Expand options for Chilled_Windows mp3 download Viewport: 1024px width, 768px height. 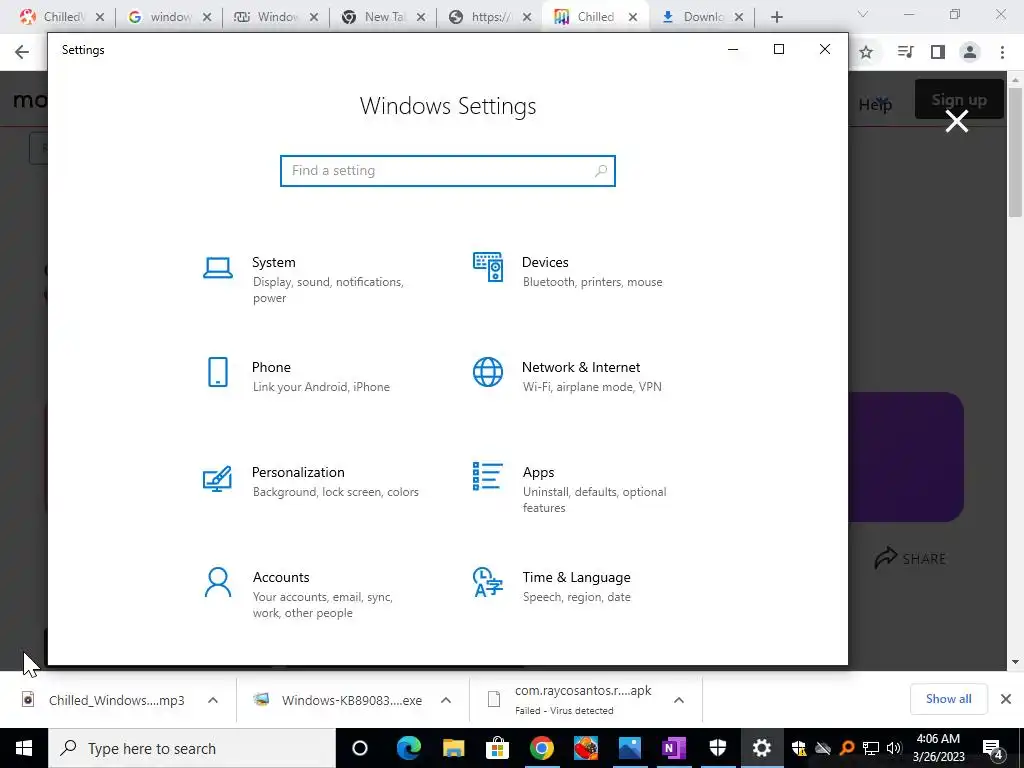tap(213, 700)
